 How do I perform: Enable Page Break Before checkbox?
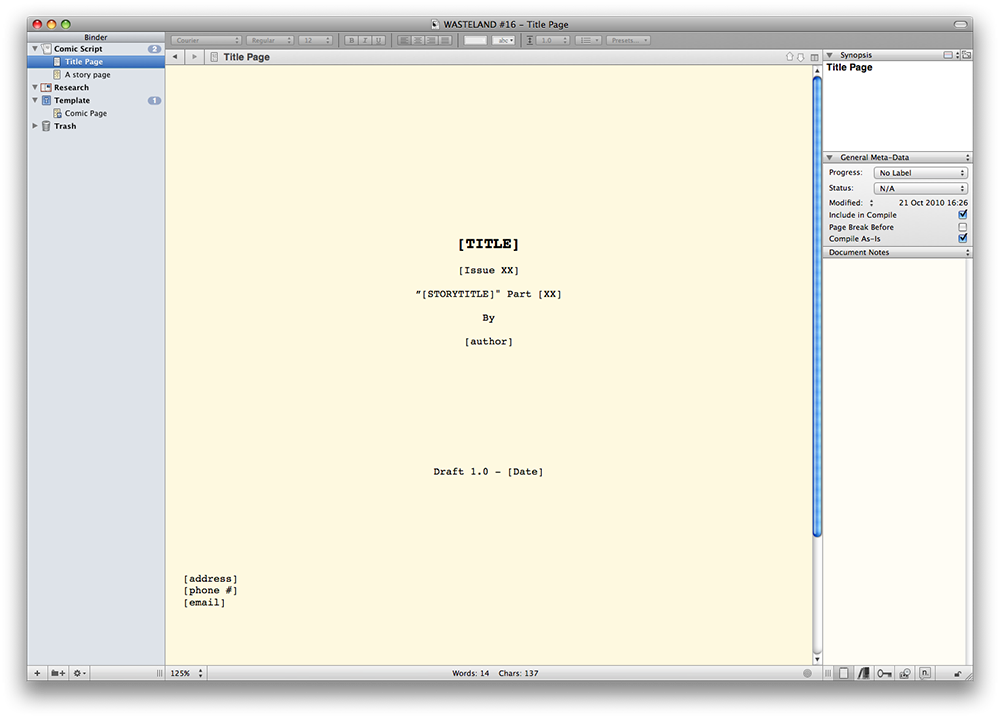[963, 227]
